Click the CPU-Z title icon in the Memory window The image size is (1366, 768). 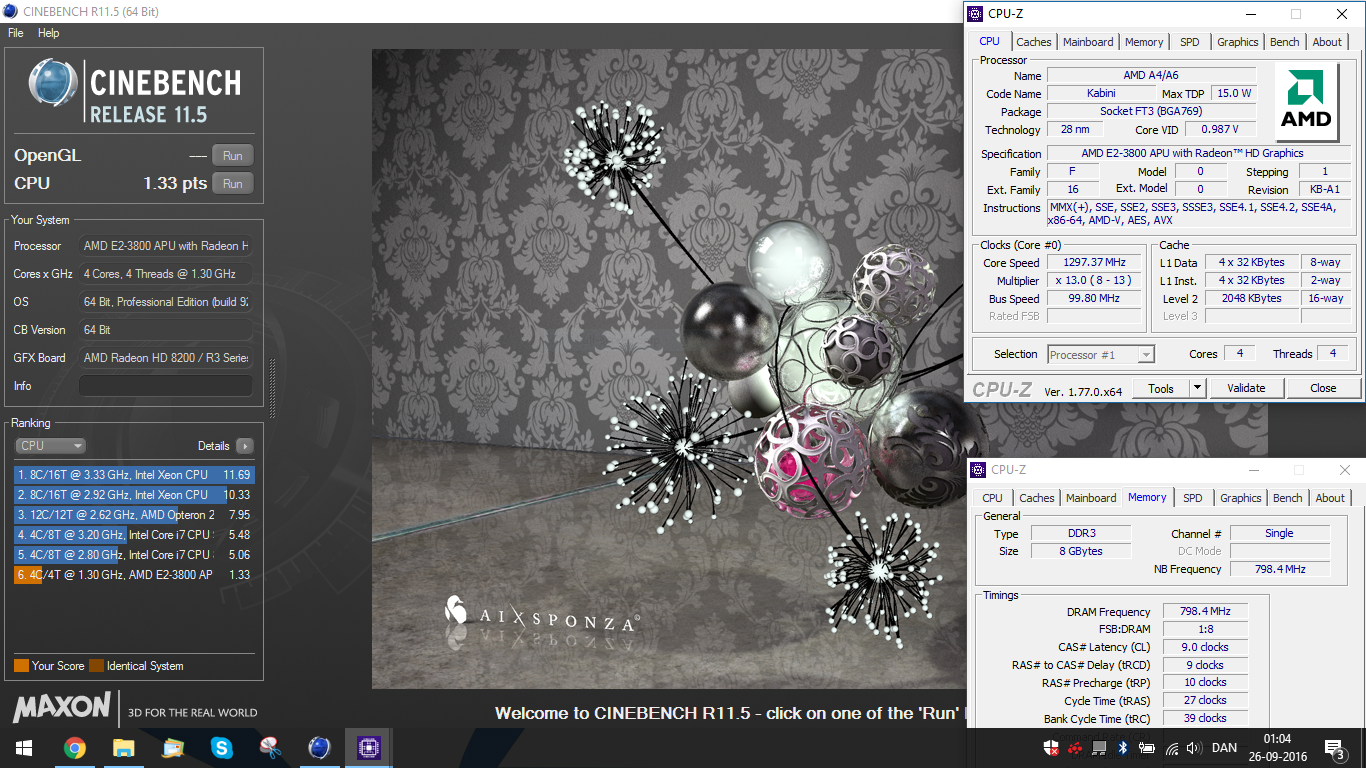click(979, 470)
